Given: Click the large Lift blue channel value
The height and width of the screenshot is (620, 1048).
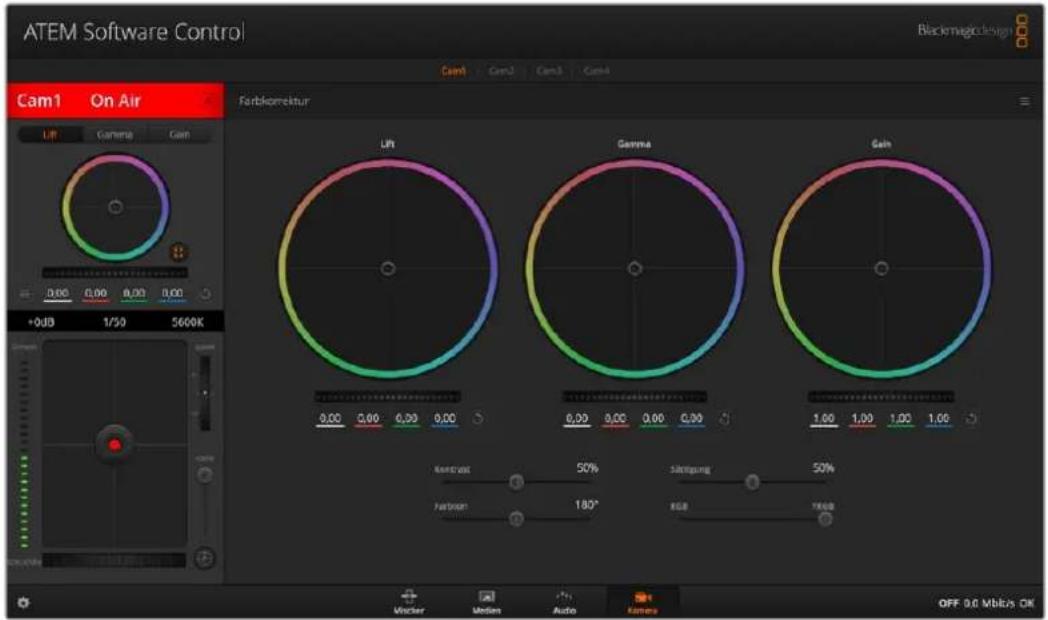Looking at the screenshot, I should point(444,420).
